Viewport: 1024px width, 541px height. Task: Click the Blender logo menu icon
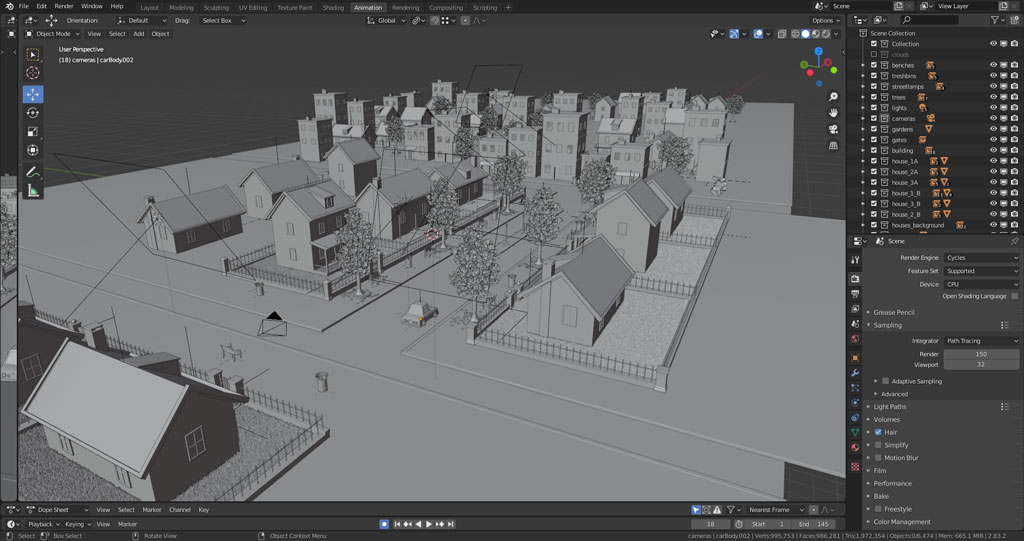point(9,7)
